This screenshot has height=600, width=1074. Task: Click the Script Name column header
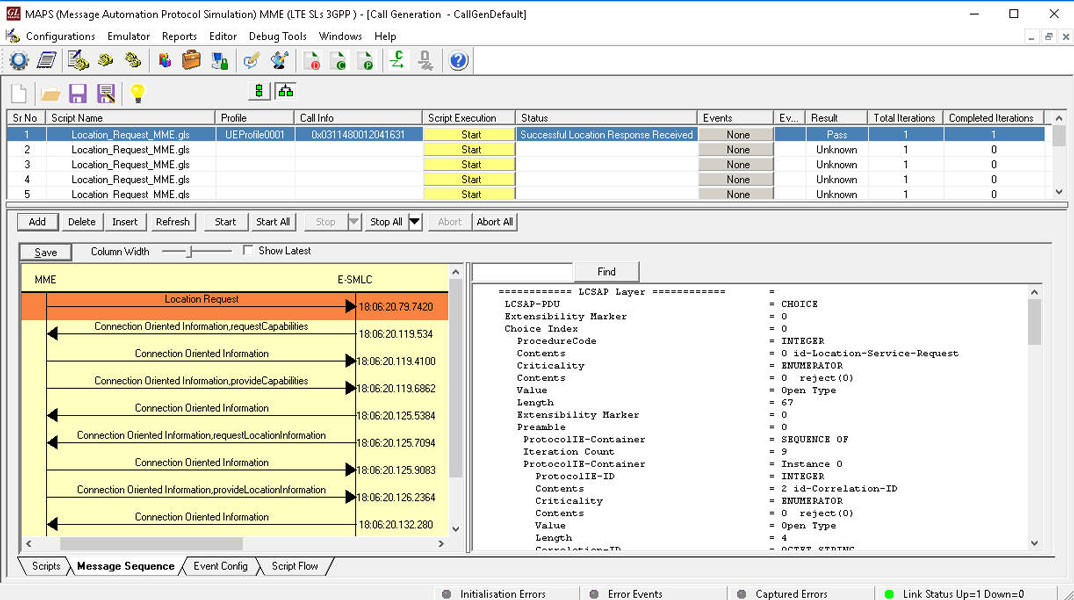coord(130,118)
